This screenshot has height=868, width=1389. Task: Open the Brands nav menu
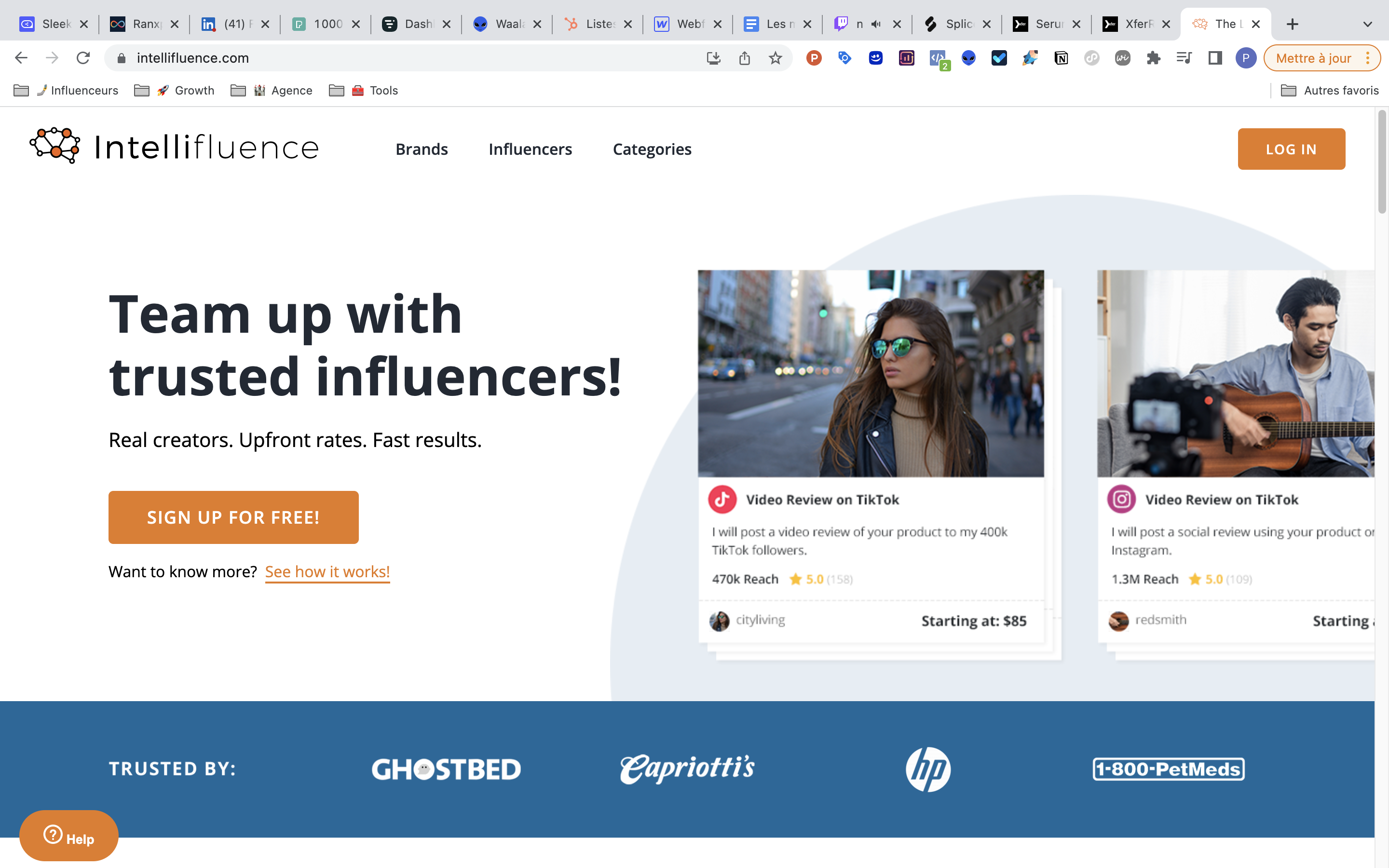[x=422, y=149]
